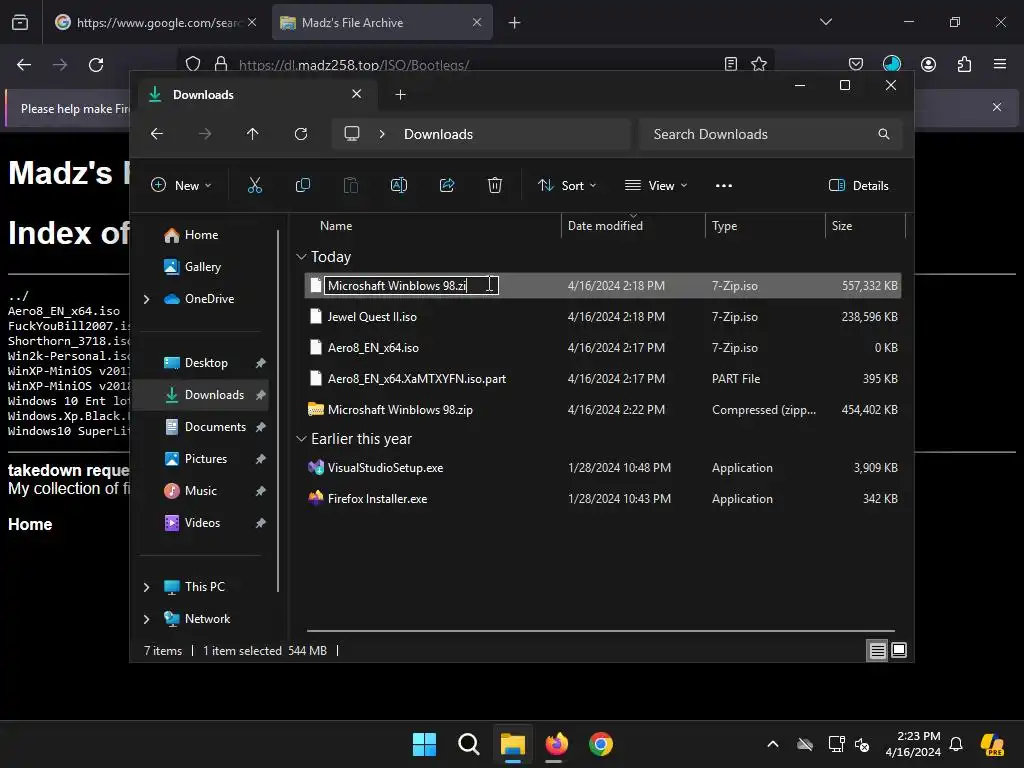Click the chevron after PC icon in address bar
Screen dimensions: 1024x768
(x=382, y=134)
